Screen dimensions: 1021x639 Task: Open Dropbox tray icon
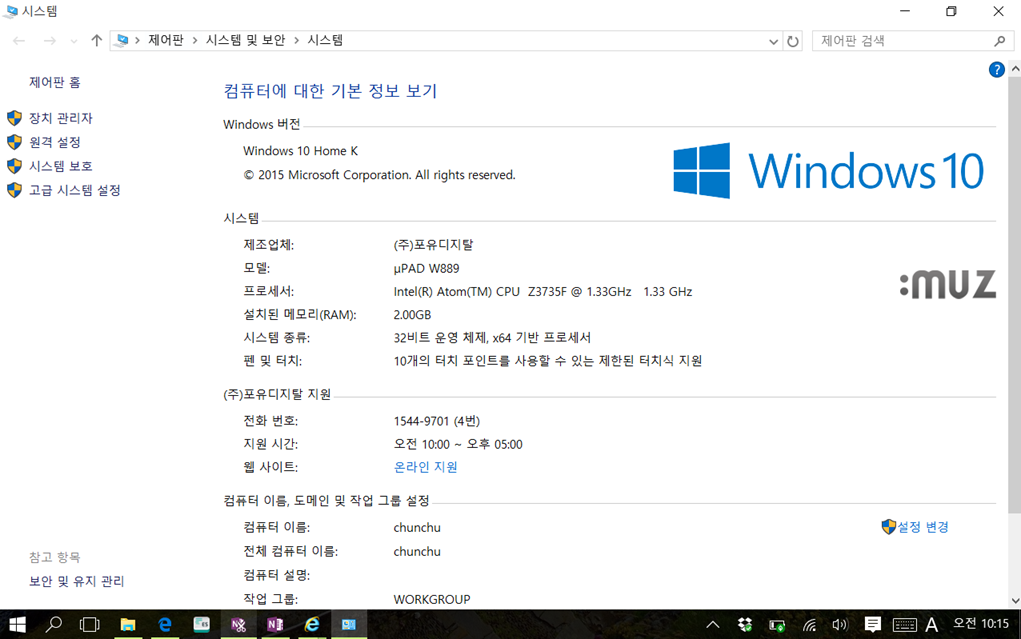[745, 625]
